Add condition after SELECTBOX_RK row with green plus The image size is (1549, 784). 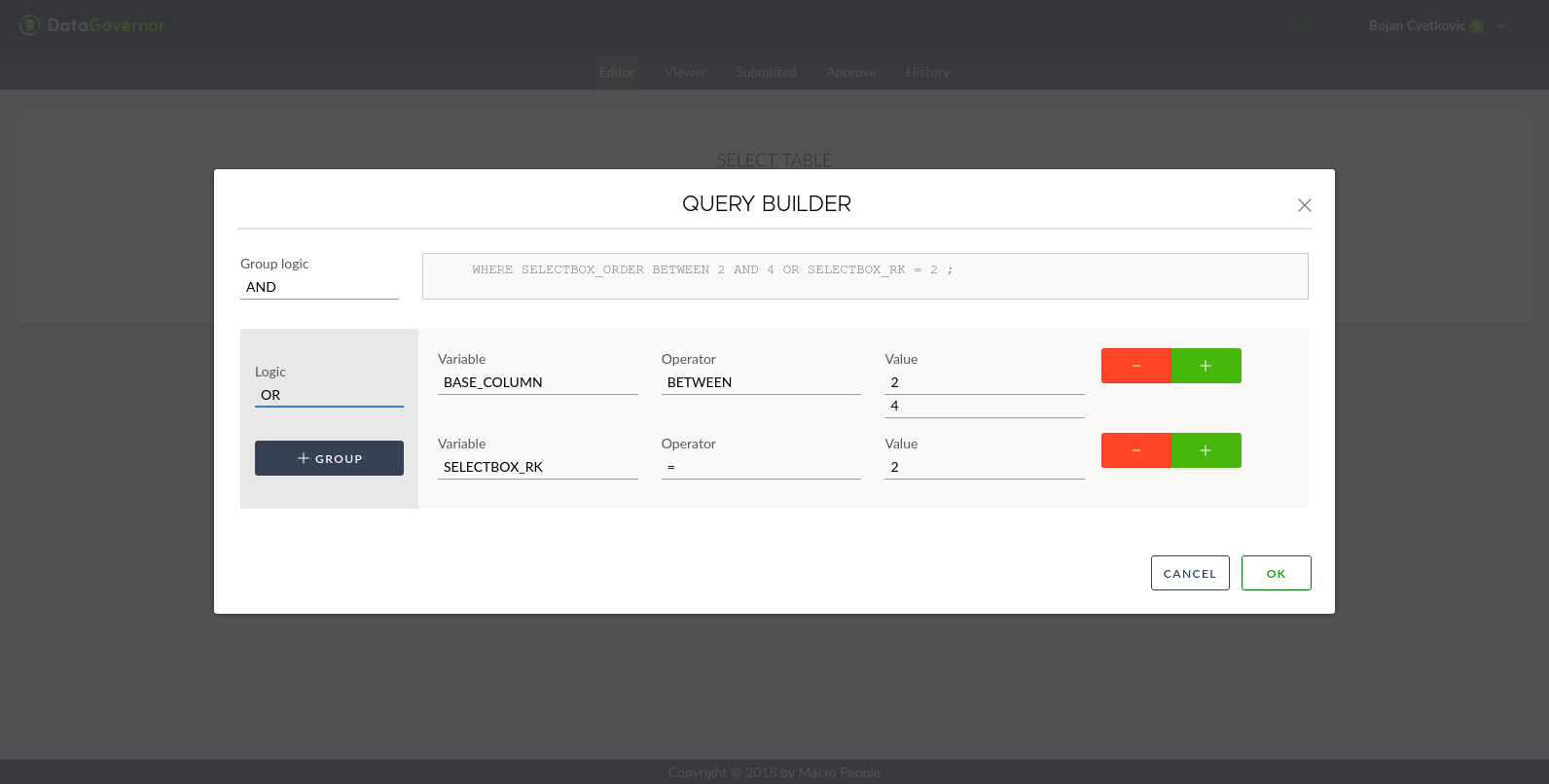pyautogui.click(x=1206, y=450)
